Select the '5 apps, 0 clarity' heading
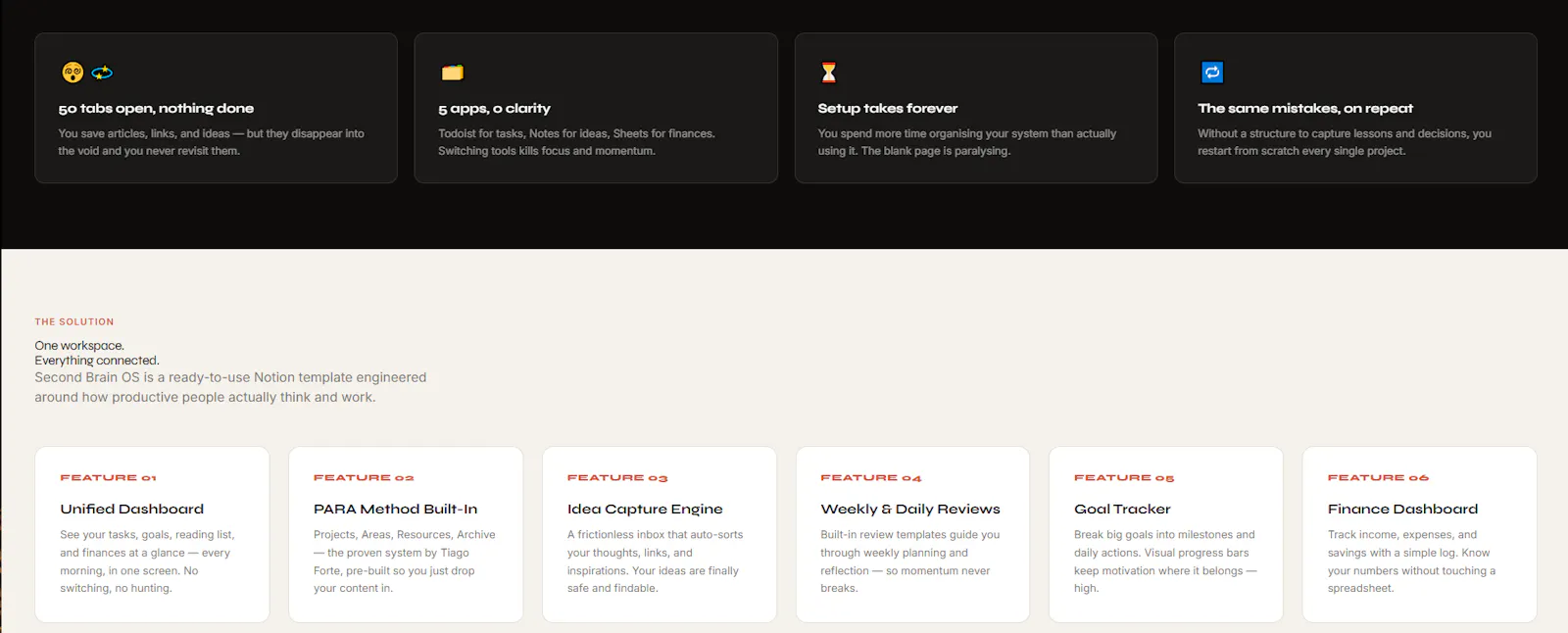1568x633 pixels. tap(494, 109)
